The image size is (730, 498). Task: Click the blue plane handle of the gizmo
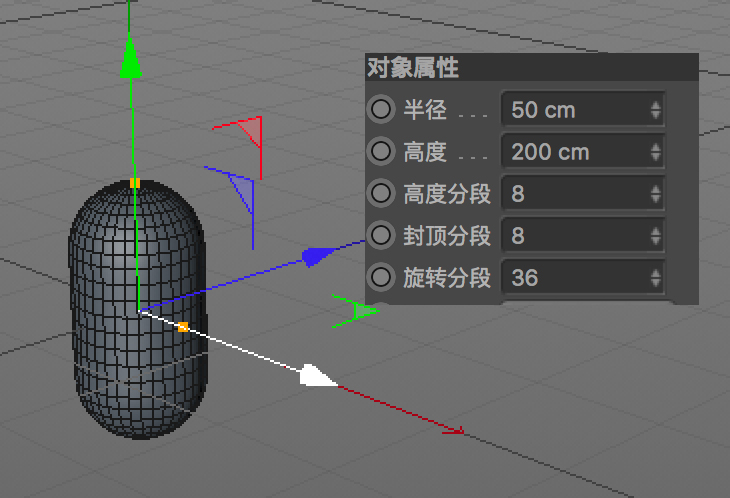243,192
